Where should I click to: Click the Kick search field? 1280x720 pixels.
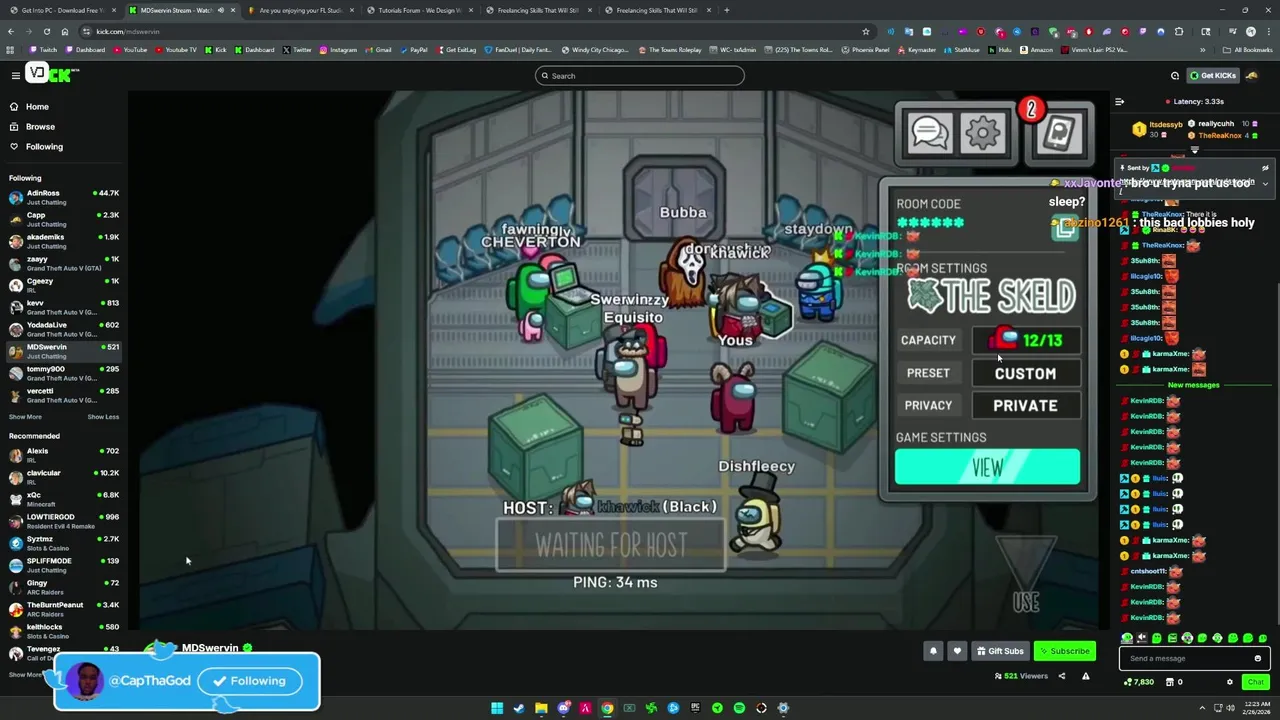coord(640,76)
